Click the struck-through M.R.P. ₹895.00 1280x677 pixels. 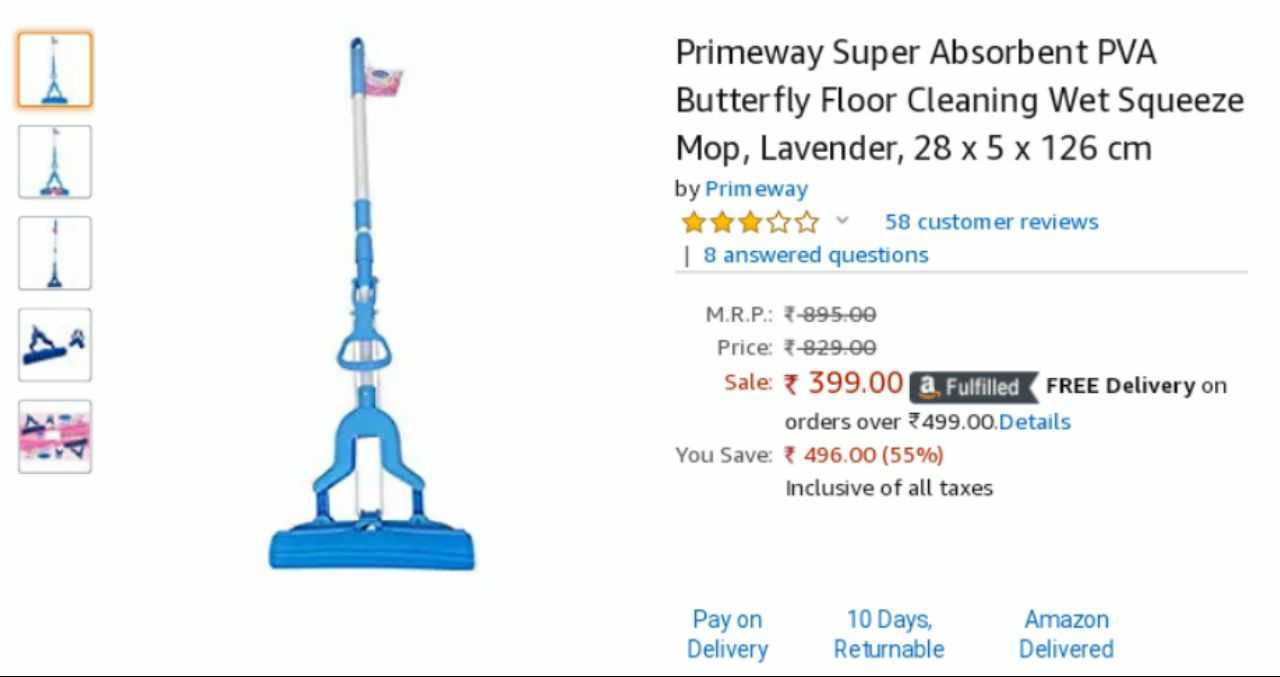830,315
